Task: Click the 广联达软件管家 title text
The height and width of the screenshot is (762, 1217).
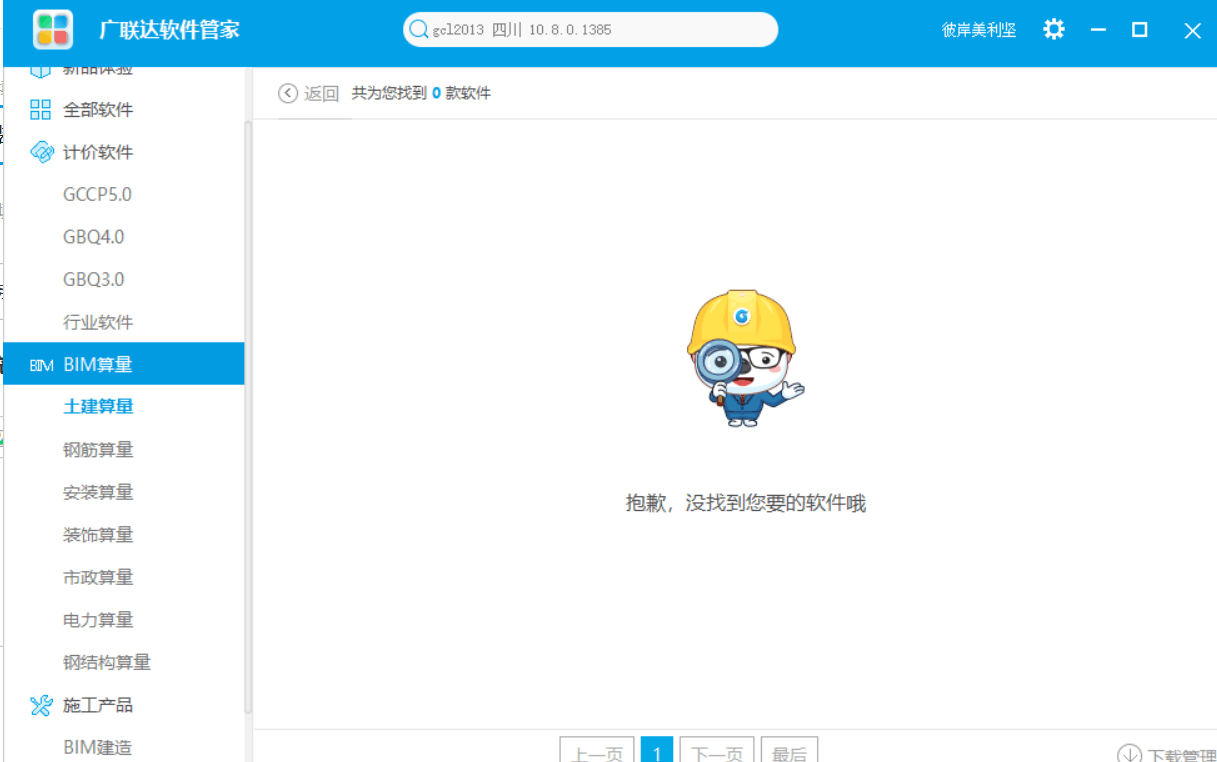Action: (169, 30)
